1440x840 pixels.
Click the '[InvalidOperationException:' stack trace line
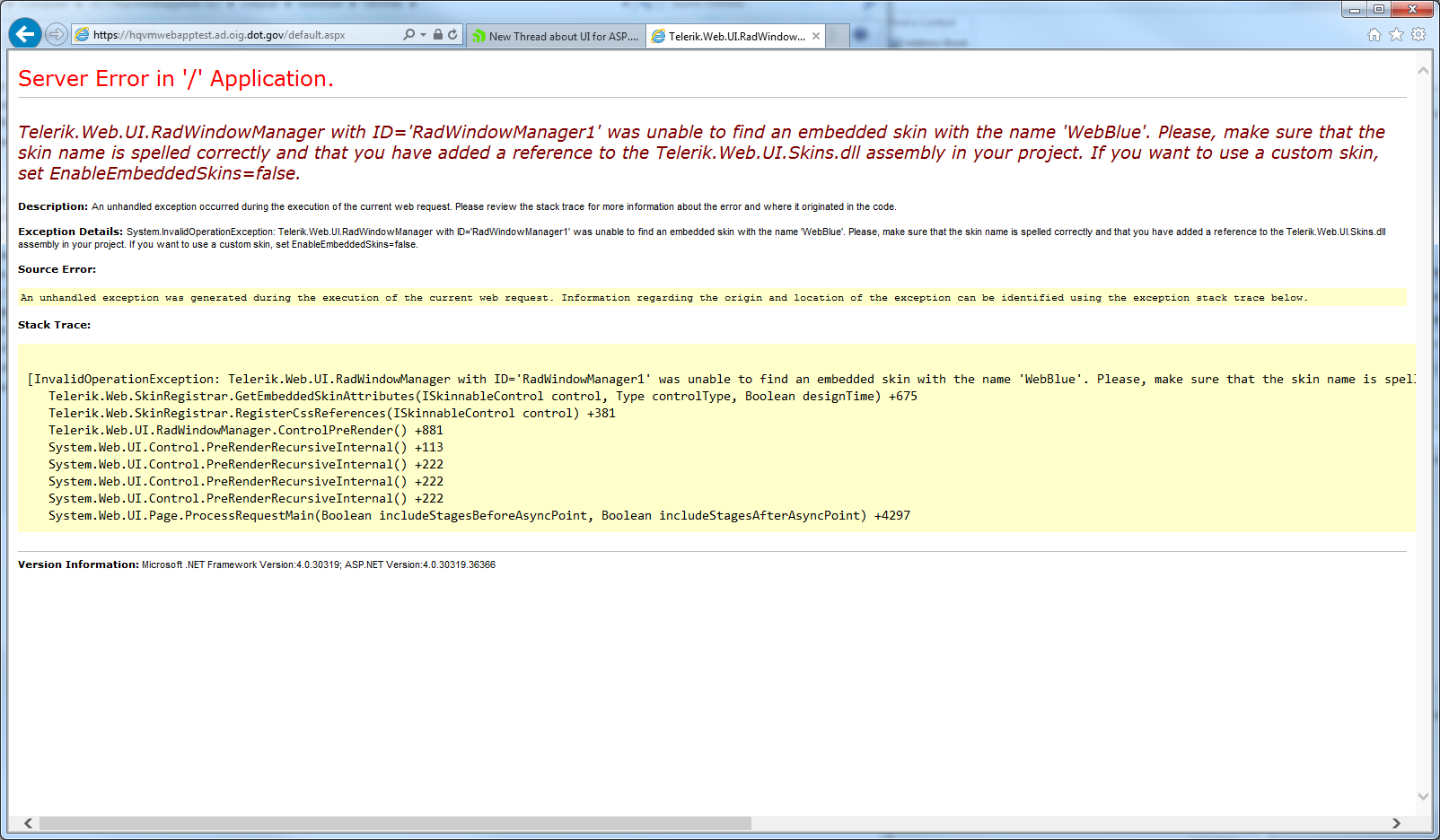(722, 380)
